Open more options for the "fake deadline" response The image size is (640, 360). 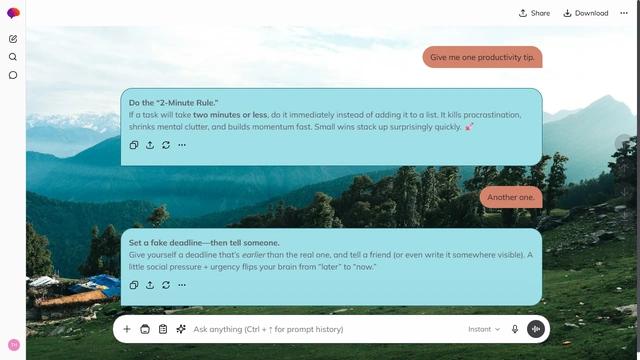click(x=182, y=285)
